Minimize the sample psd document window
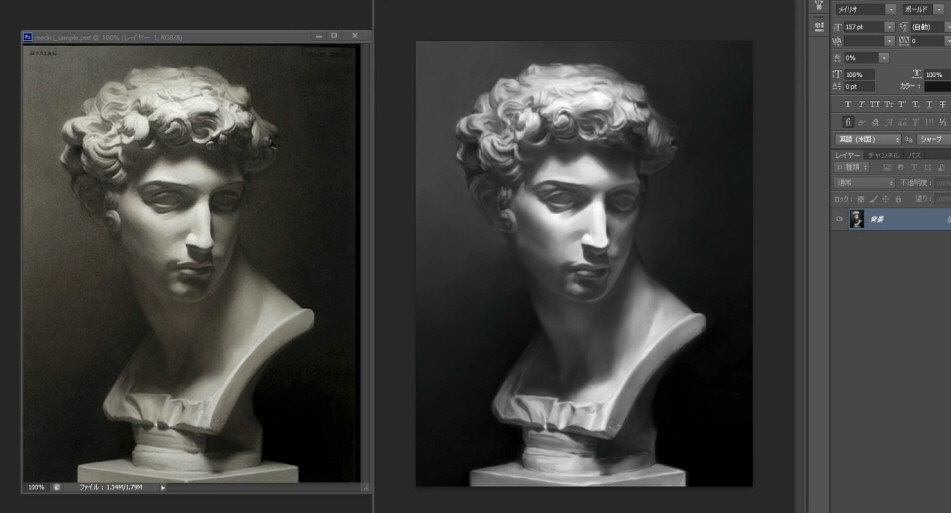 coord(319,36)
